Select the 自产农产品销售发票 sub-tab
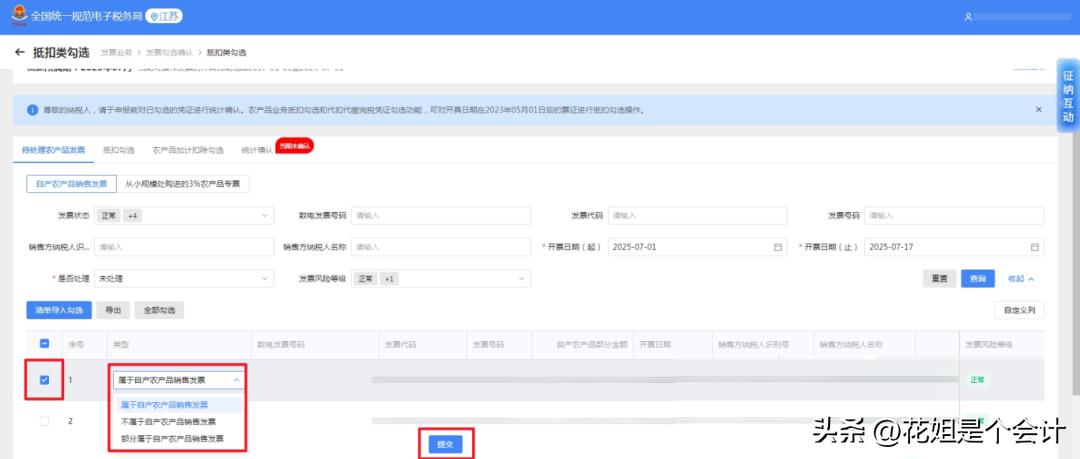Viewport: 1080px width, 459px height. coord(72,184)
